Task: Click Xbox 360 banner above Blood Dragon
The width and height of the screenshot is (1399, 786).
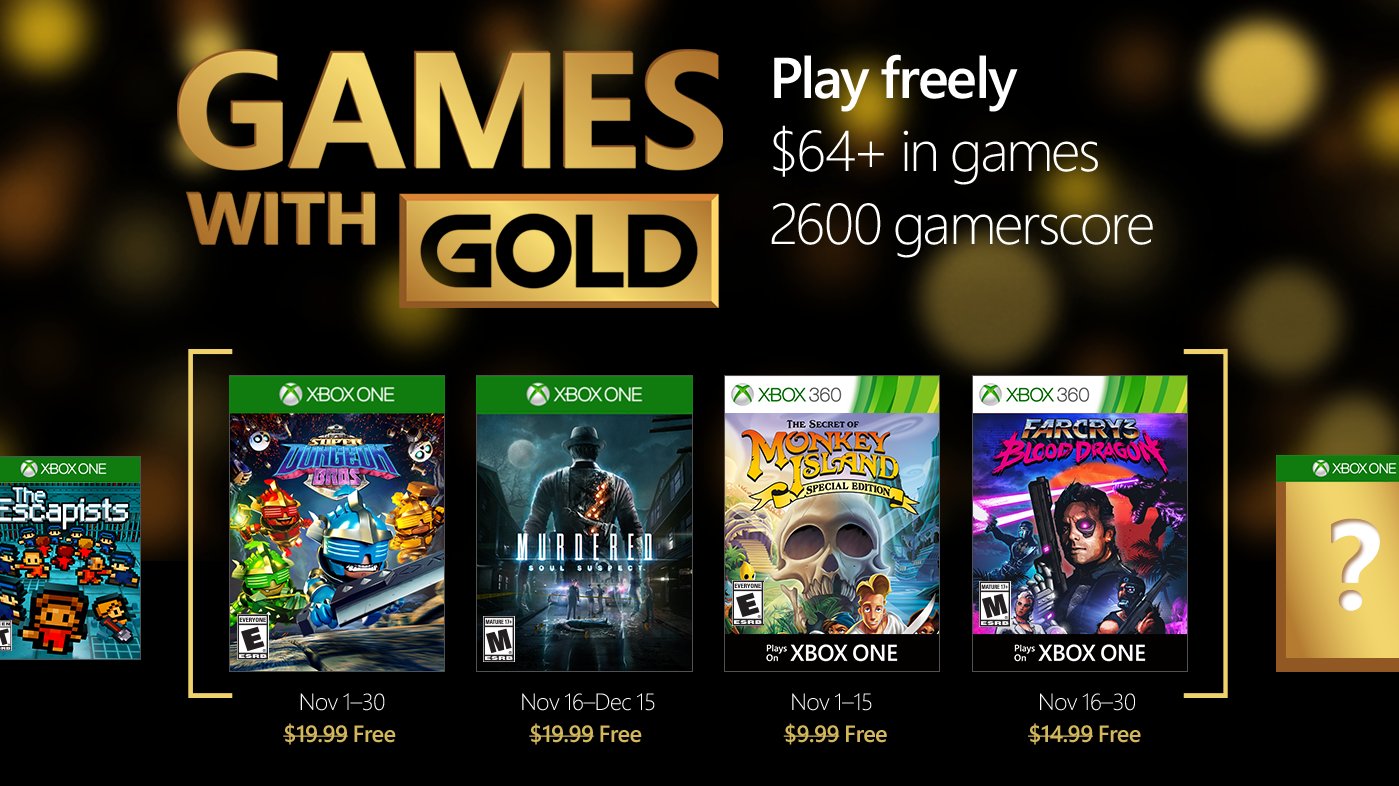Action: pyautogui.click(x=1079, y=394)
